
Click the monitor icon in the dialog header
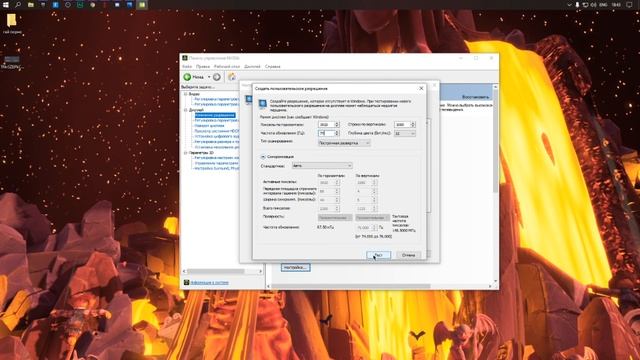tap(262, 104)
